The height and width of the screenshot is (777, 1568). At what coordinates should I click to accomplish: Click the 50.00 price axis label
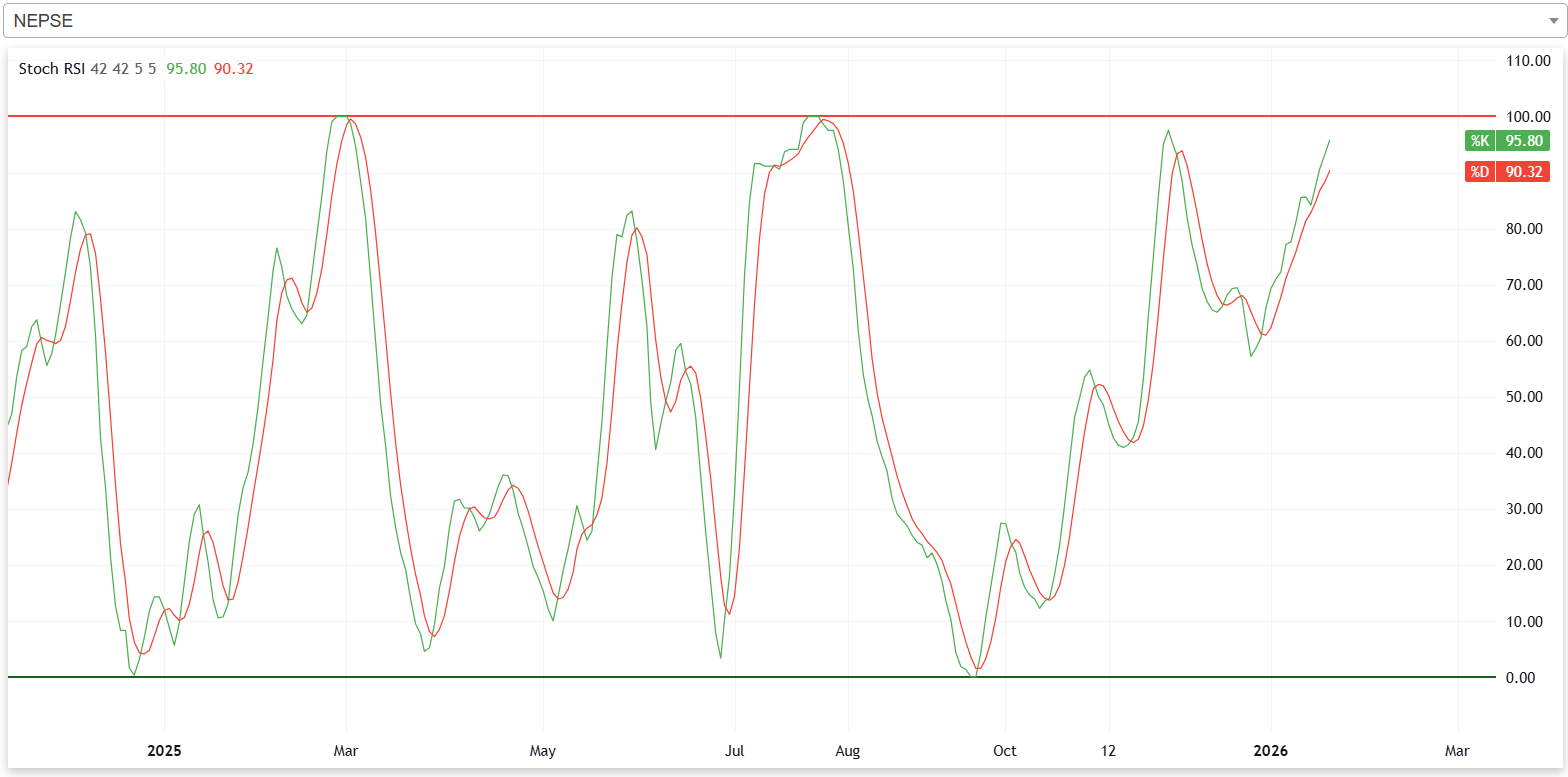1527,397
